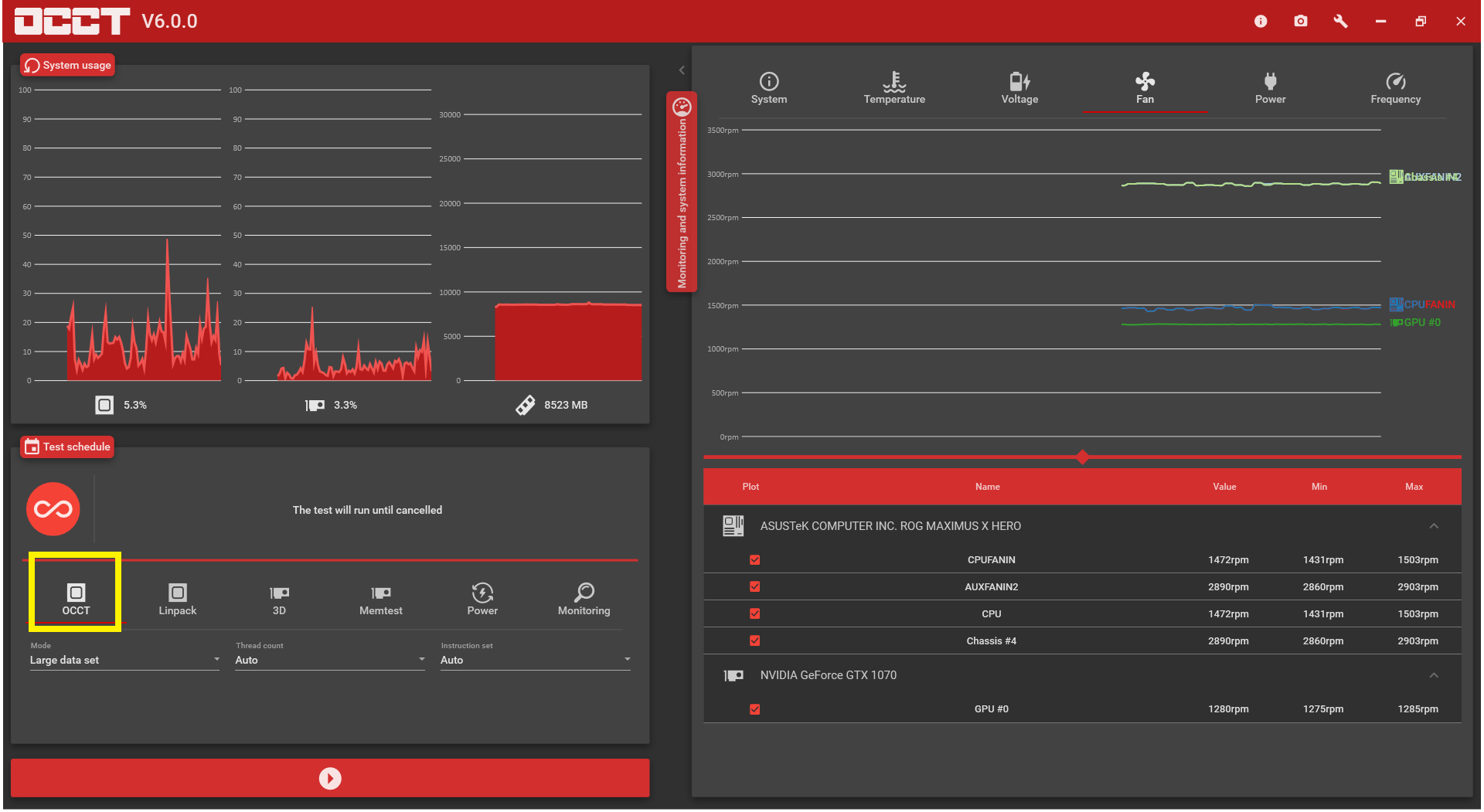Click the OCCT logo in title bar
This screenshot has width=1484, height=812.
click(x=72, y=21)
